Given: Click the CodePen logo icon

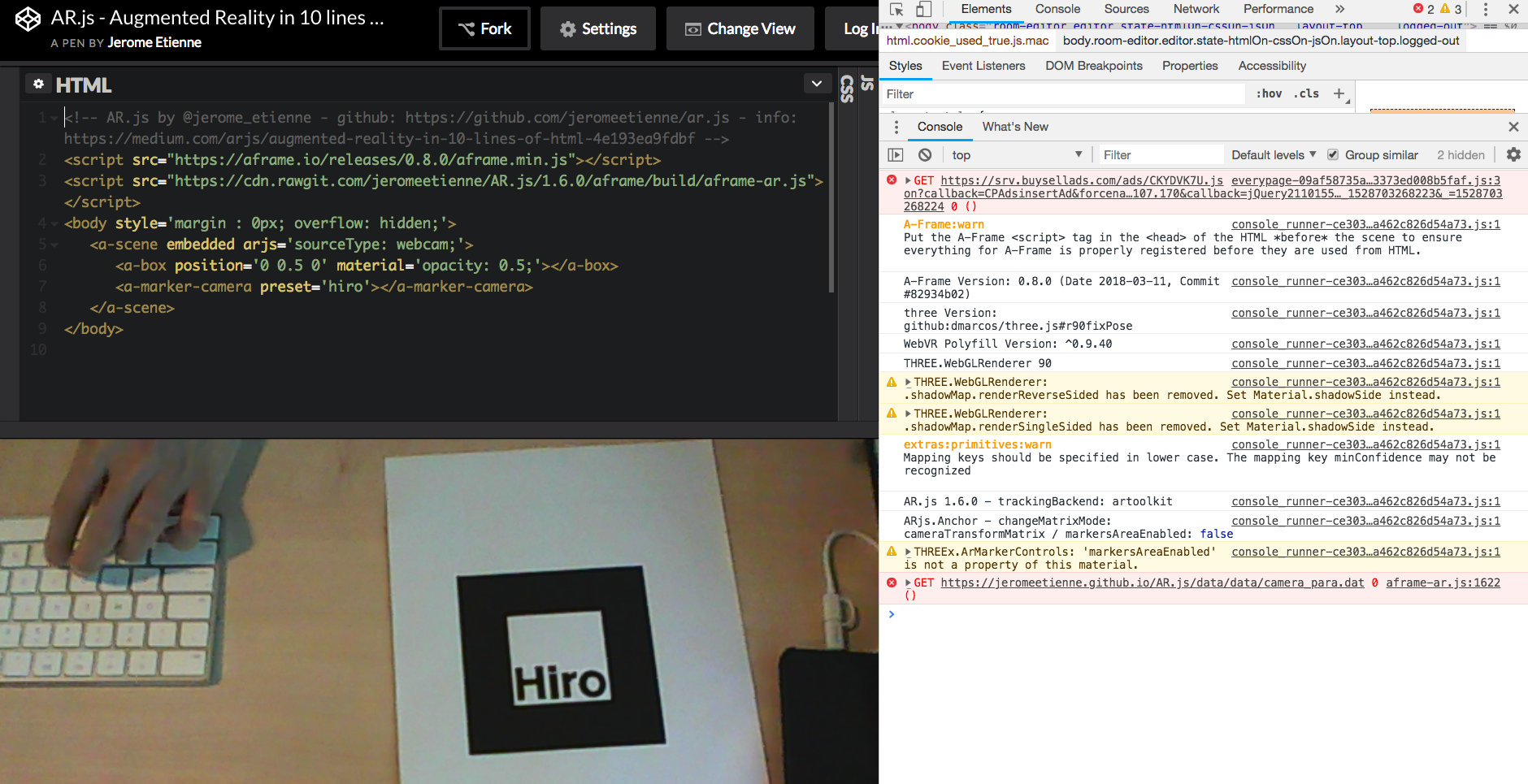Looking at the screenshot, I should pos(28,19).
